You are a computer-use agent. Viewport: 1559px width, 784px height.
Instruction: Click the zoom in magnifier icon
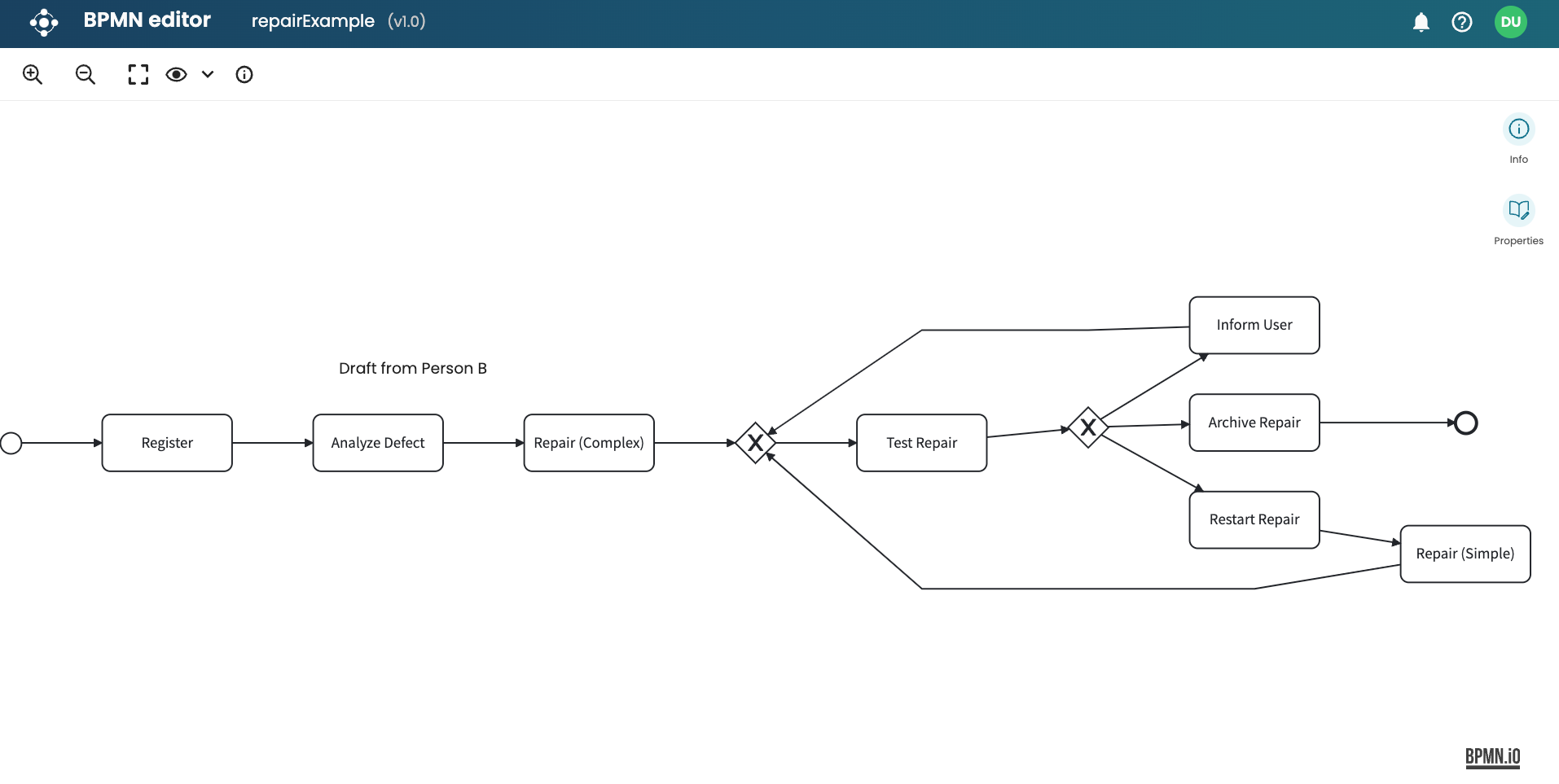point(33,75)
